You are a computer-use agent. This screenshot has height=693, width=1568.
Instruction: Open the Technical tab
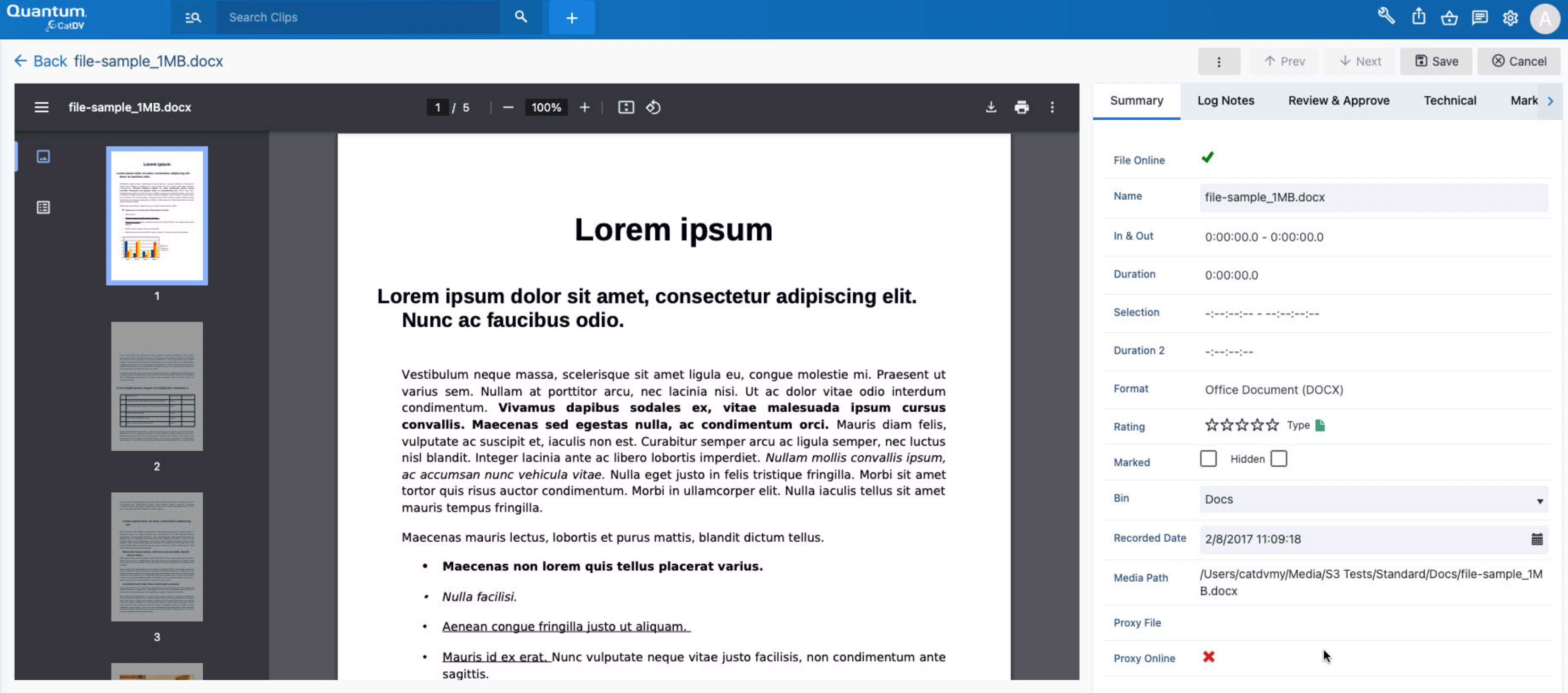1449,100
